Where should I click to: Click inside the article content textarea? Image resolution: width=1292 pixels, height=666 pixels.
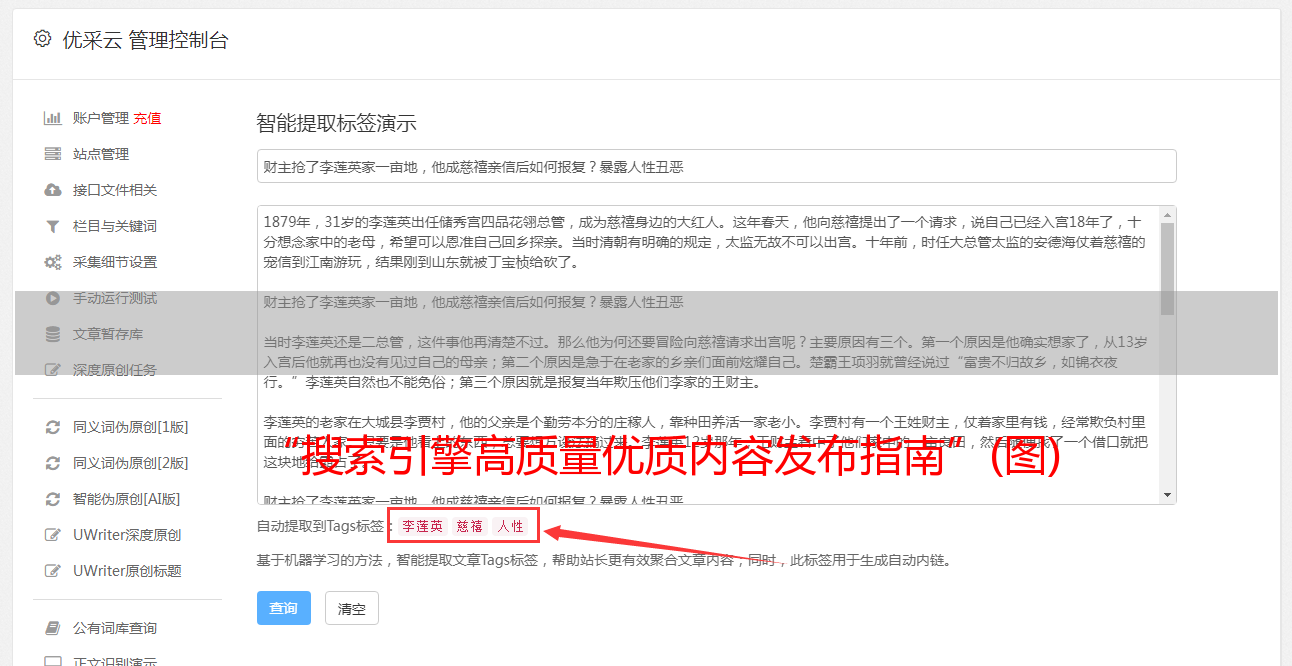pos(708,355)
